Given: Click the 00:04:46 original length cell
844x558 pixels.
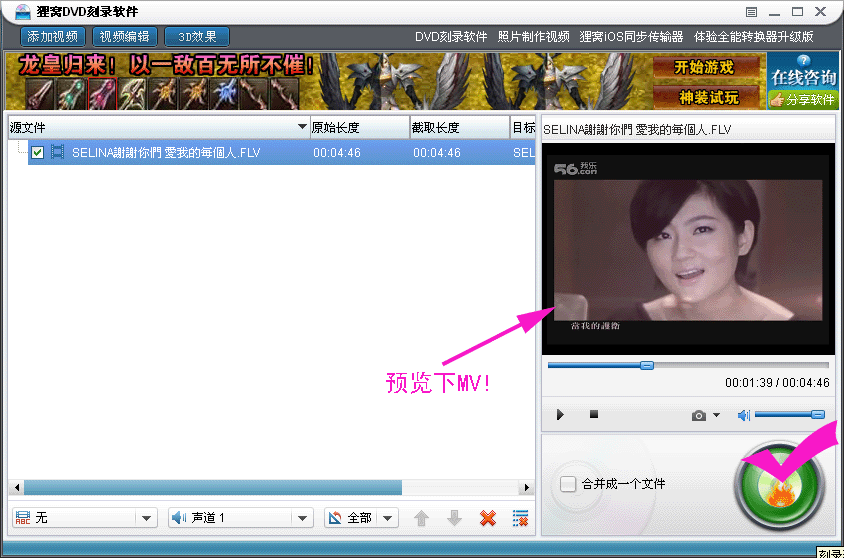Looking at the screenshot, I should (337, 153).
